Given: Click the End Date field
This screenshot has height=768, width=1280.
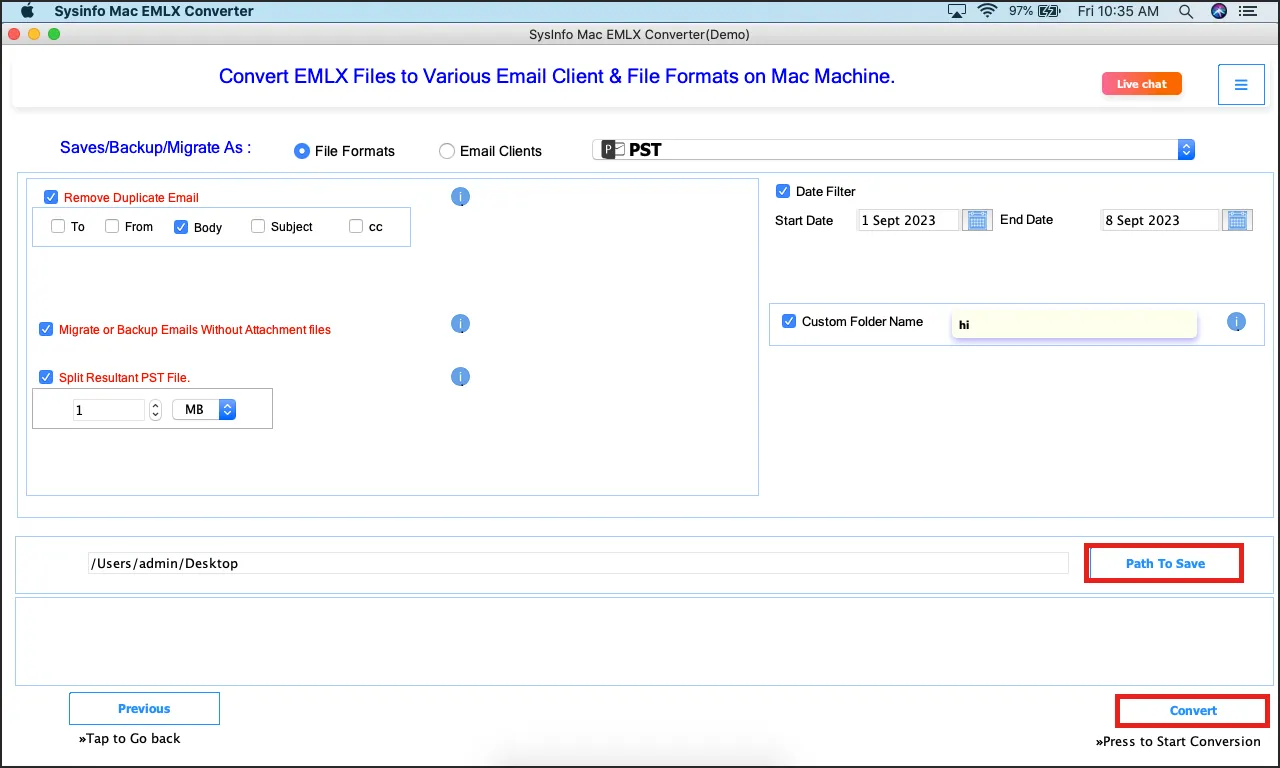Looking at the screenshot, I should point(1161,220).
